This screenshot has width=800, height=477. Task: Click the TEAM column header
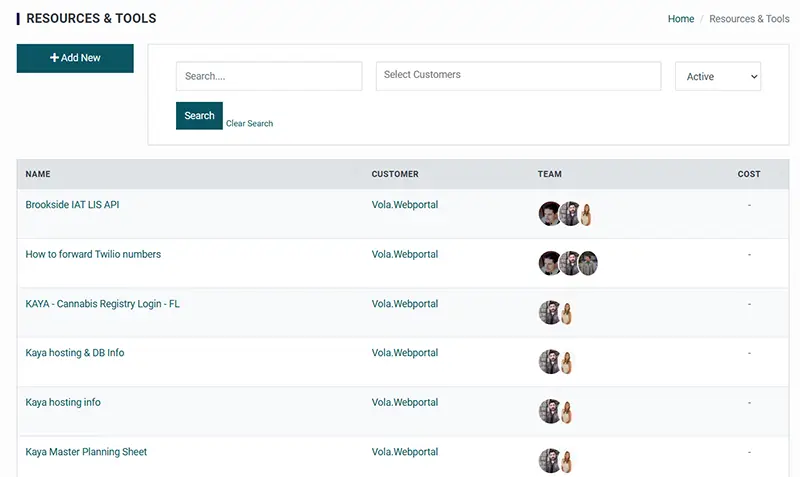click(x=549, y=174)
